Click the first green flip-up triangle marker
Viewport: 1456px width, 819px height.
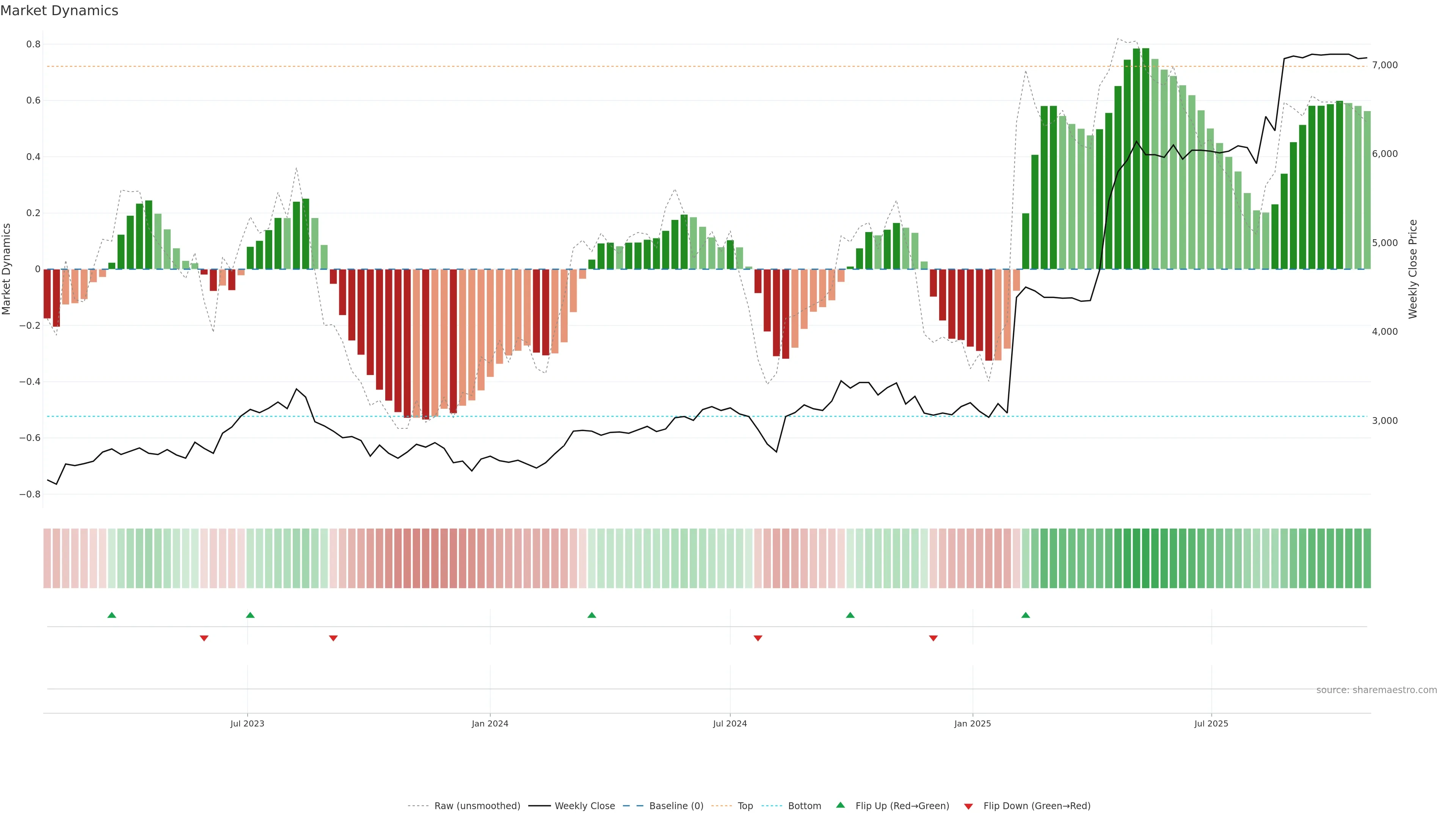(112, 615)
